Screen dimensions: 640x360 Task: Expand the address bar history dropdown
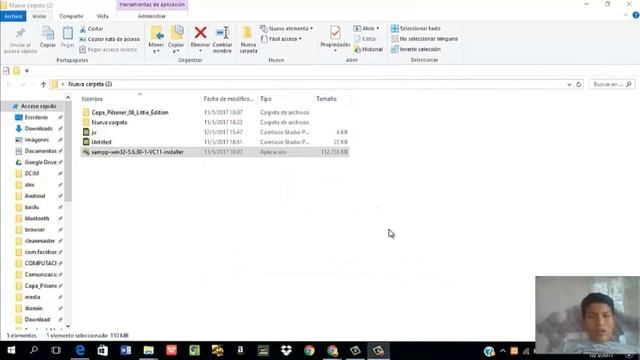click(569, 84)
